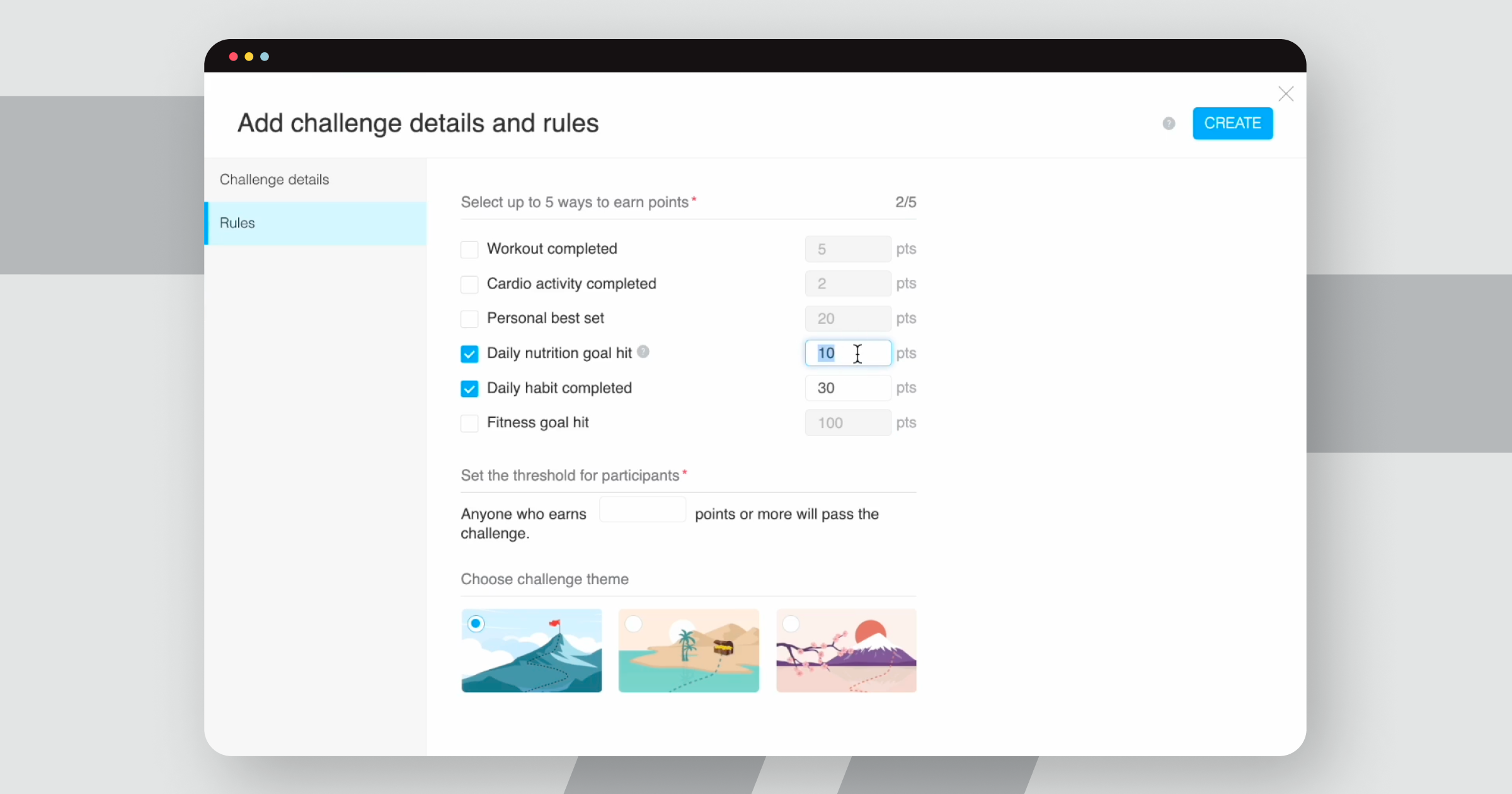This screenshot has height=794, width=1512.
Task: Enable the Workout completed checkbox
Action: (x=469, y=250)
